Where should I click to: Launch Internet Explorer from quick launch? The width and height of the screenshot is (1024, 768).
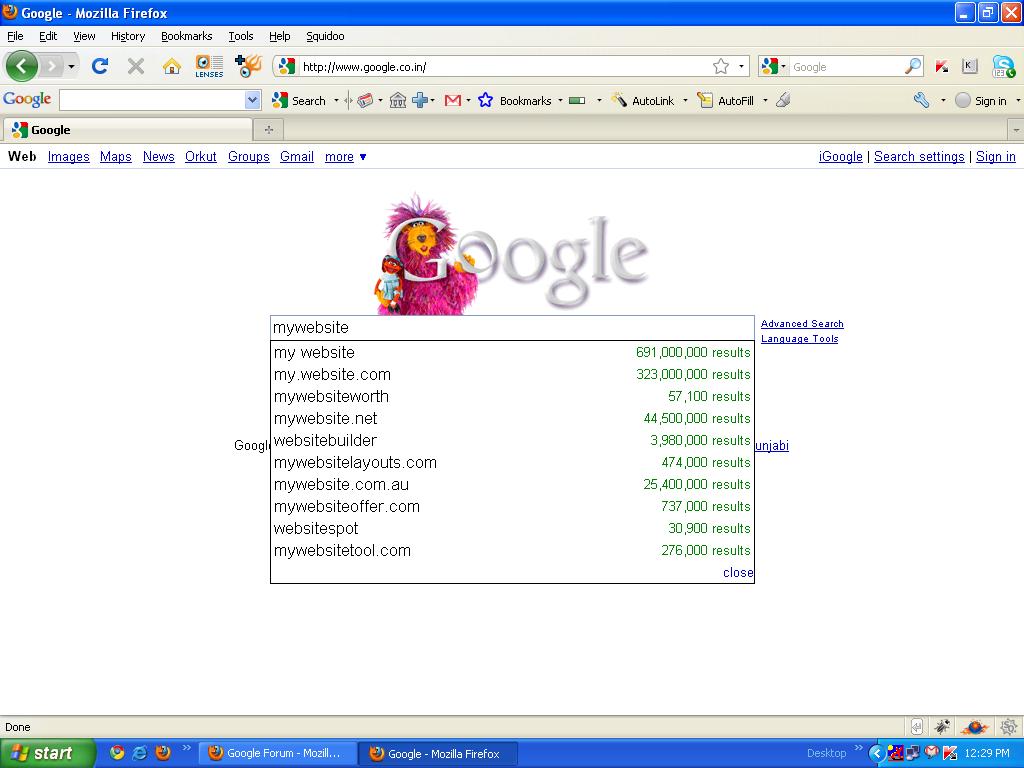click(x=140, y=752)
